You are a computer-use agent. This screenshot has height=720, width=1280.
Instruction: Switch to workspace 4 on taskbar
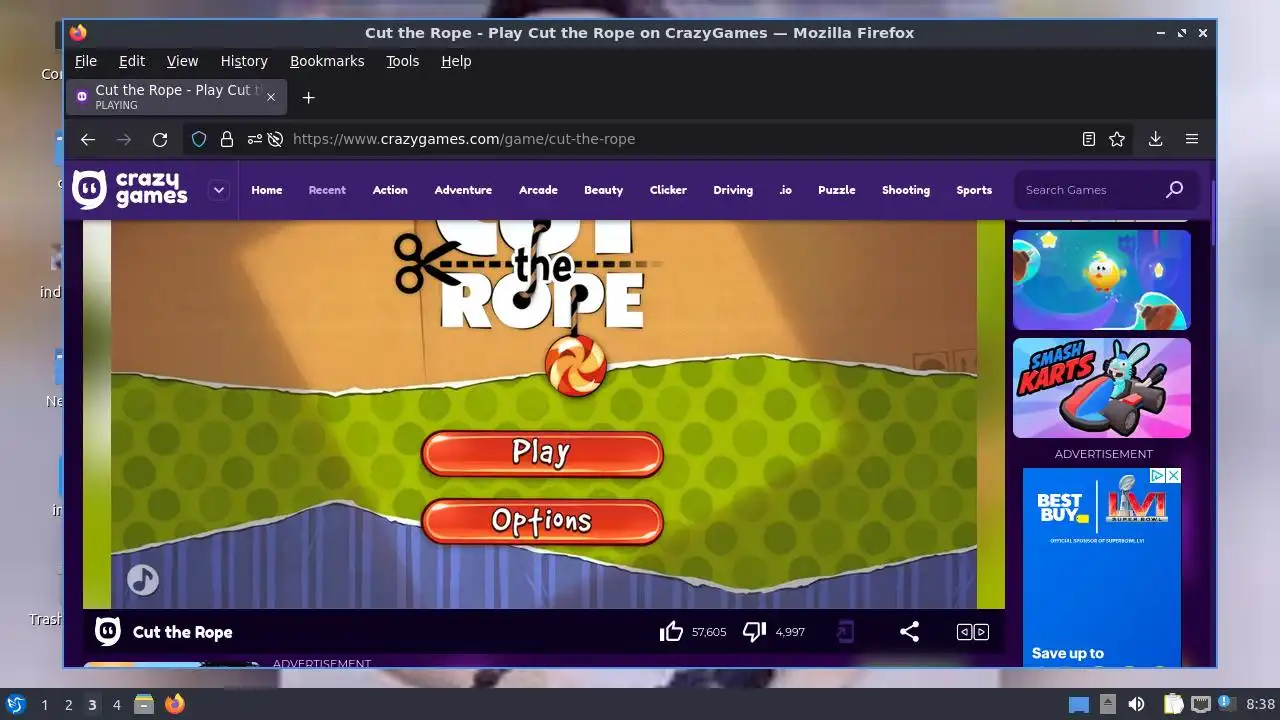116,705
